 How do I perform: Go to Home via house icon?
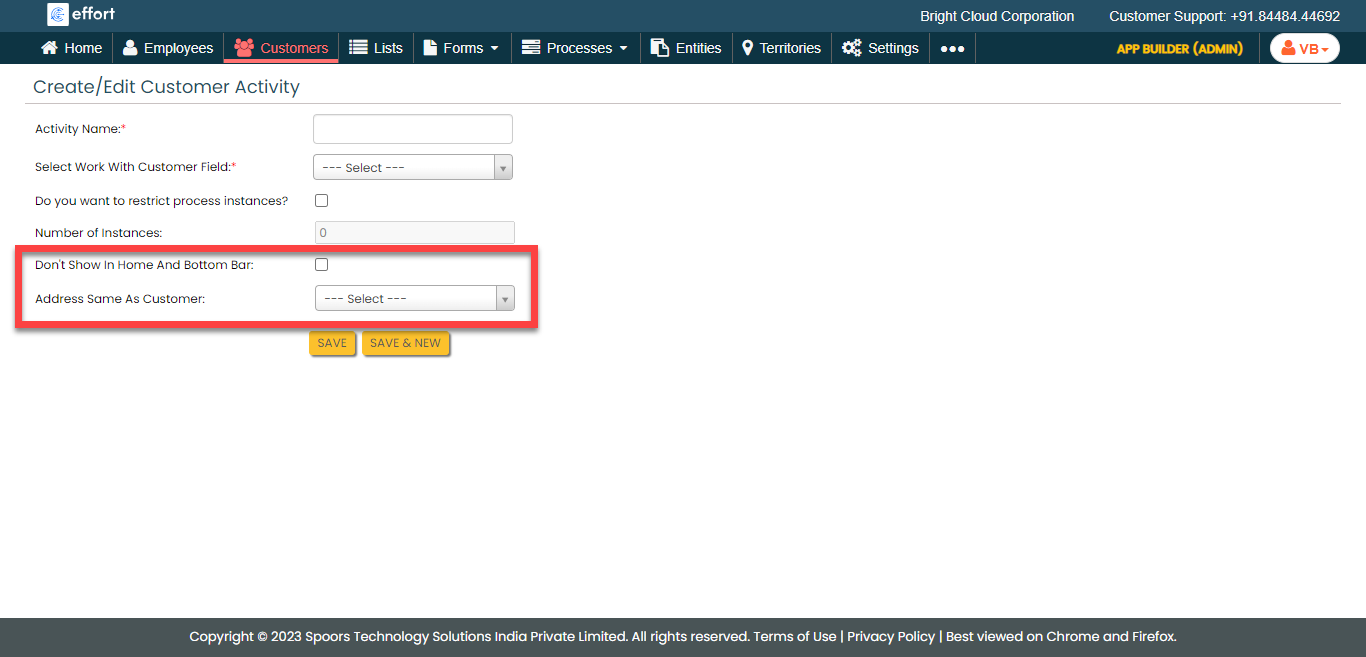coord(49,48)
